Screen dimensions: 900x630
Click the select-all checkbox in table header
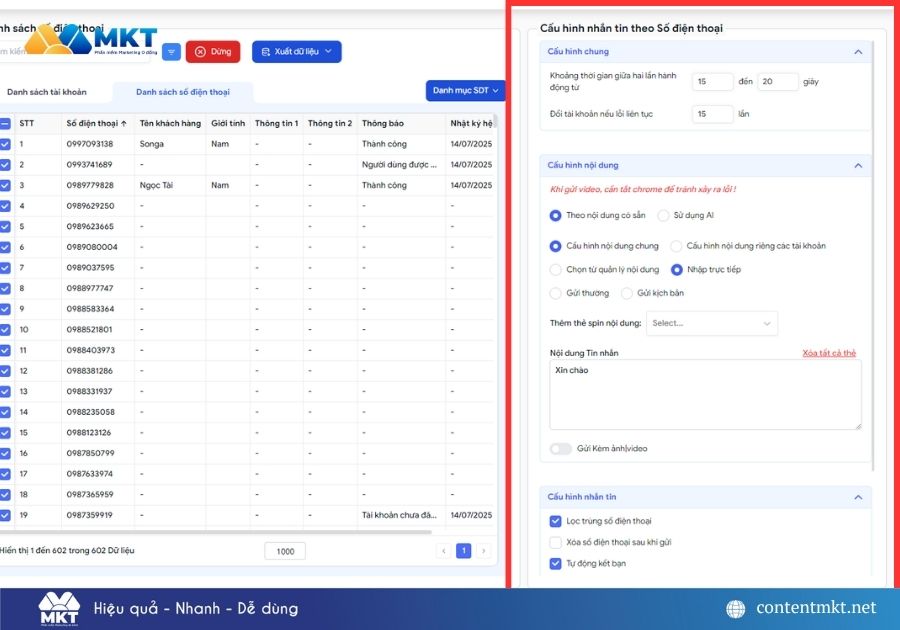click(6, 124)
